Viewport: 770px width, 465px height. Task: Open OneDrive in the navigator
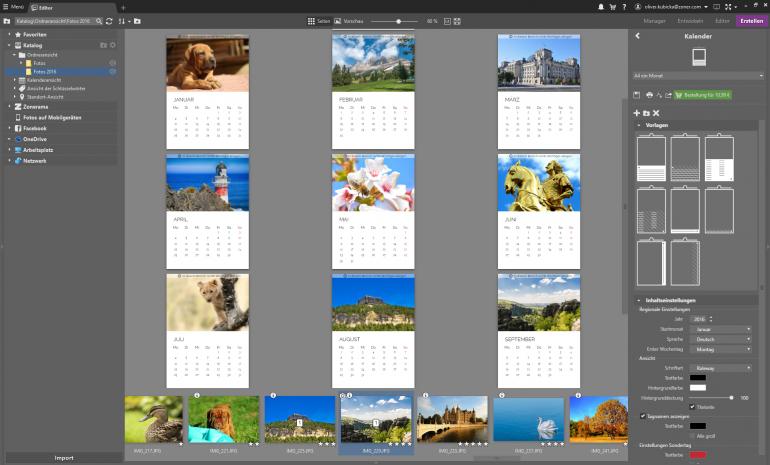[x=34, y=139]
